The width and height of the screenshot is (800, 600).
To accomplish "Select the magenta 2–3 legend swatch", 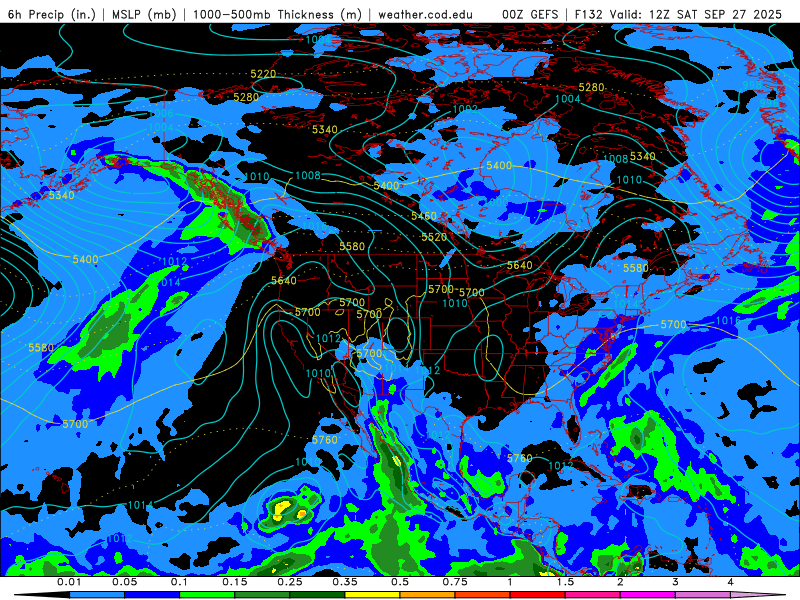I will (x=648, y=595).
